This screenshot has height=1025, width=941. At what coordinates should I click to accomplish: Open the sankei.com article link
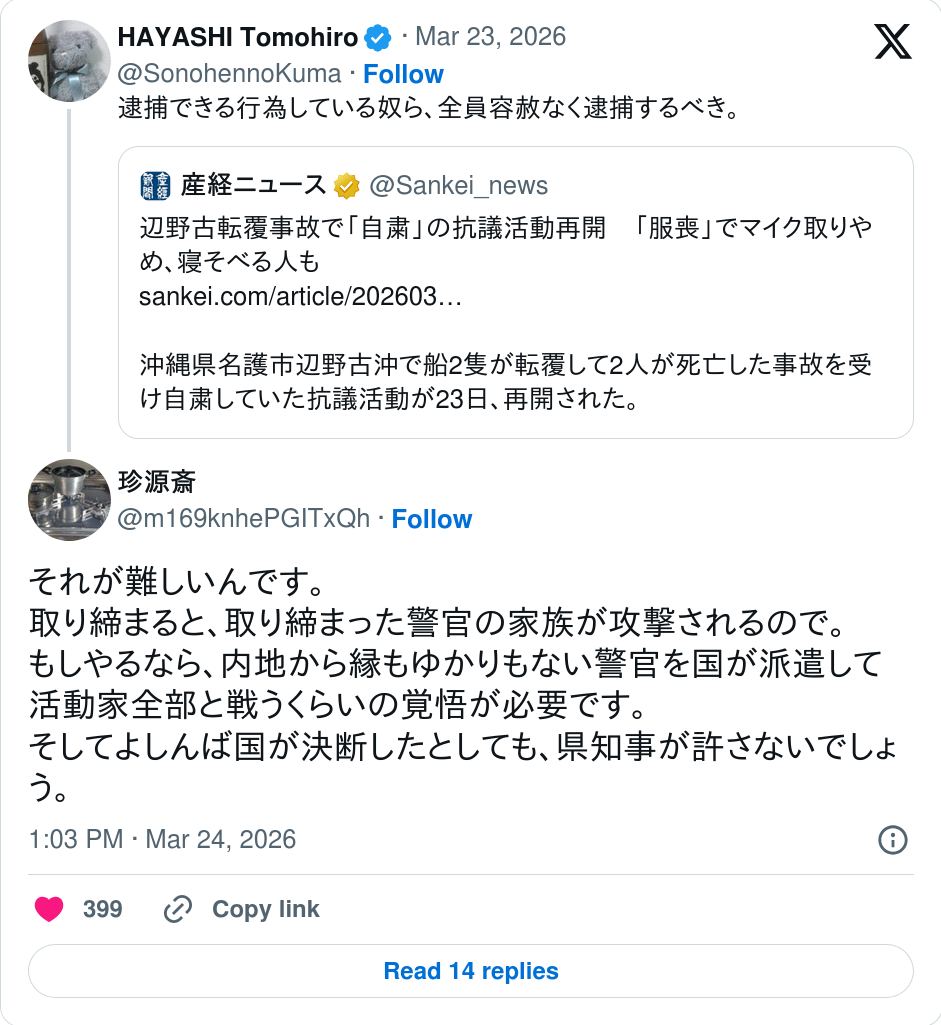[x=300, y=297]
